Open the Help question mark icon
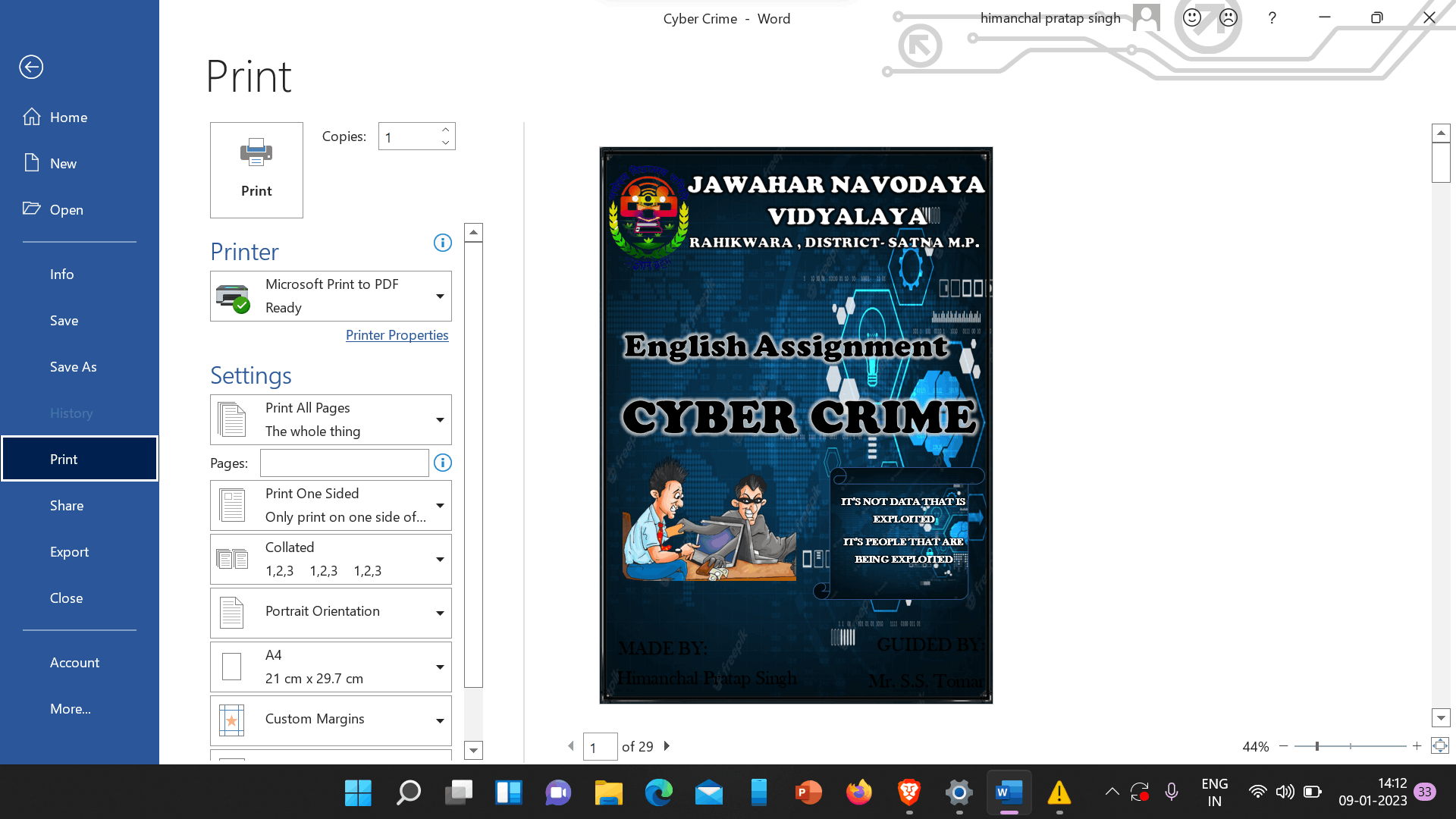This screenshot has width=1456, height=819. 1272,18
